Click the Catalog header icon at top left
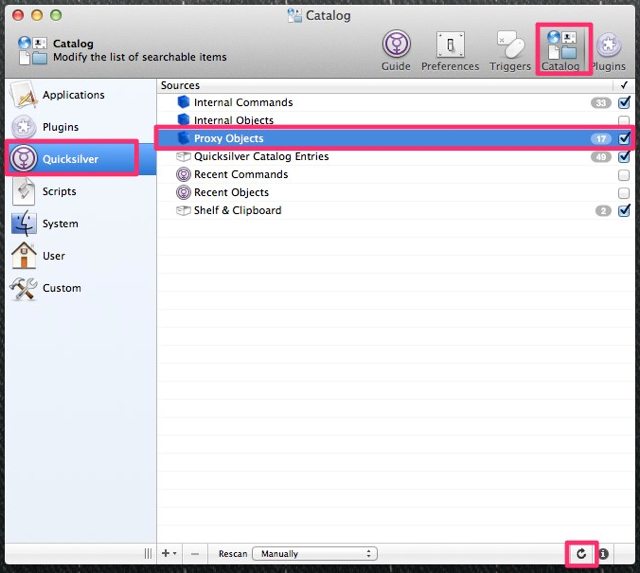Viewport: 640px width, 573px height. point(33,50)
